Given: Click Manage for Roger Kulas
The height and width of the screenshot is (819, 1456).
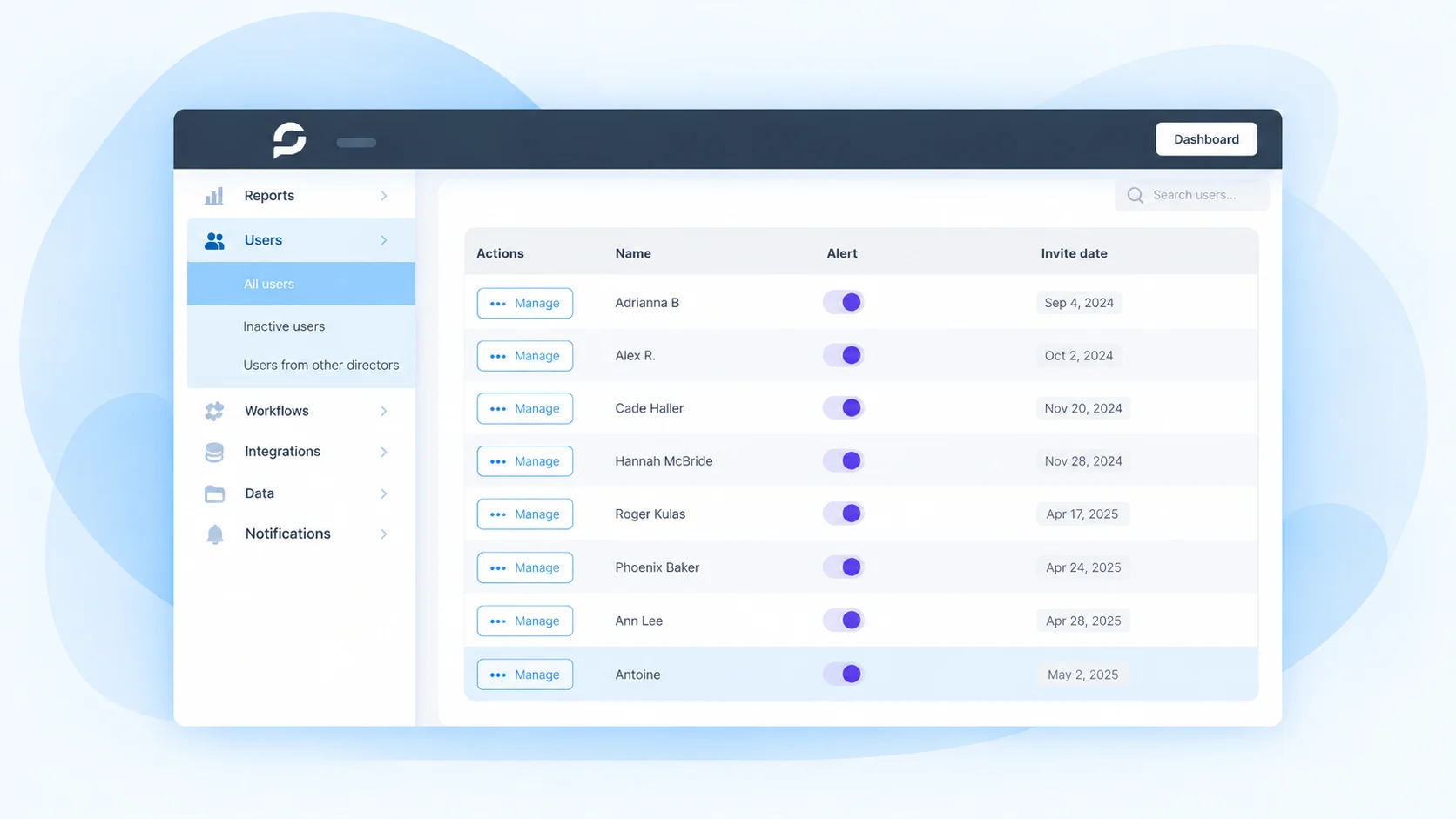Looking at the screenshot, I should pos(525,514).
